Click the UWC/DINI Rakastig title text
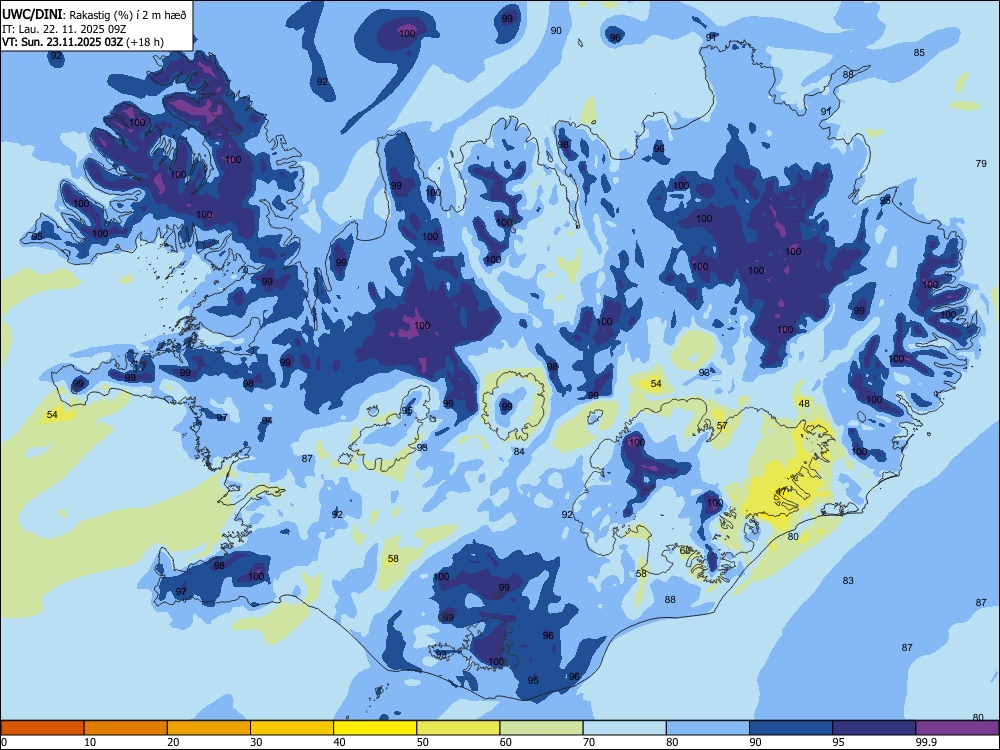Screen dimensions: 1000x750 94,15
